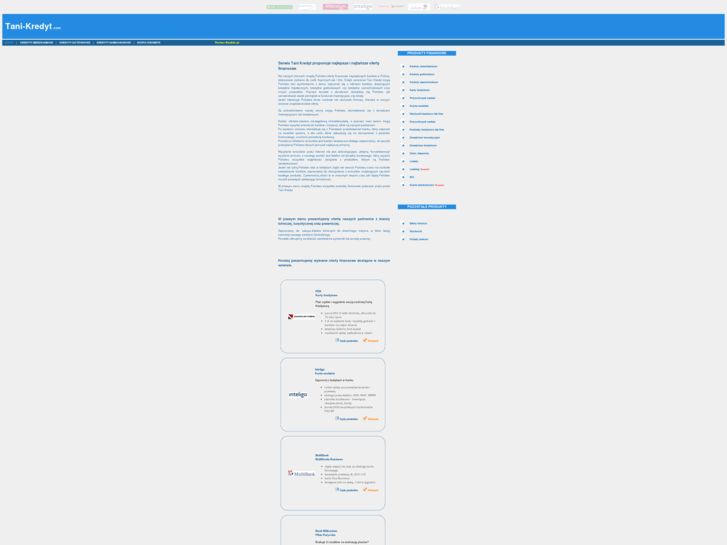Image resolution: width=727 pixels, height=545 pixels.
Task: Click the Produkty Finansowe section header
Action: tap(427, 53)
